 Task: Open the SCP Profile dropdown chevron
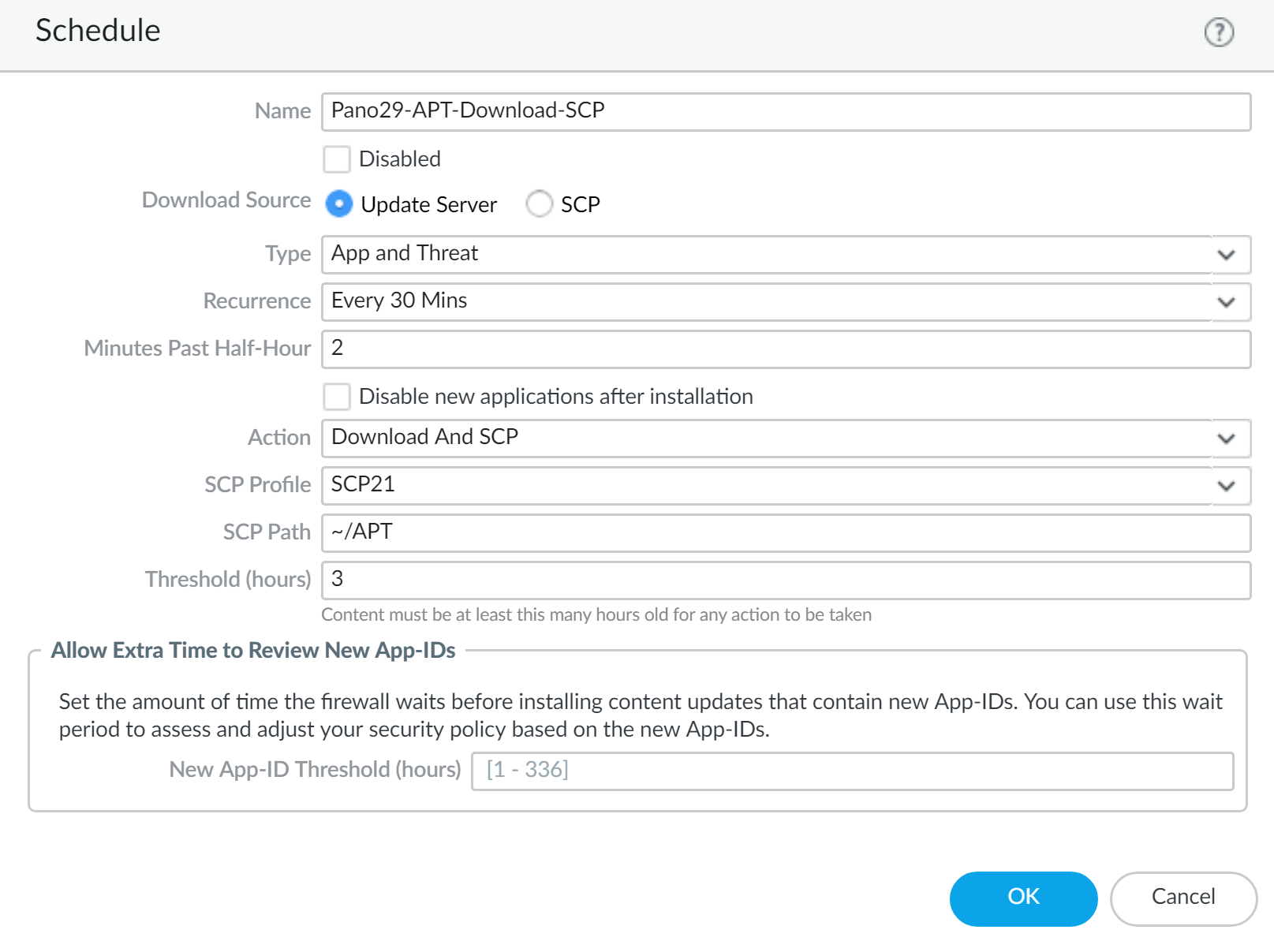tap(1226, 486)
